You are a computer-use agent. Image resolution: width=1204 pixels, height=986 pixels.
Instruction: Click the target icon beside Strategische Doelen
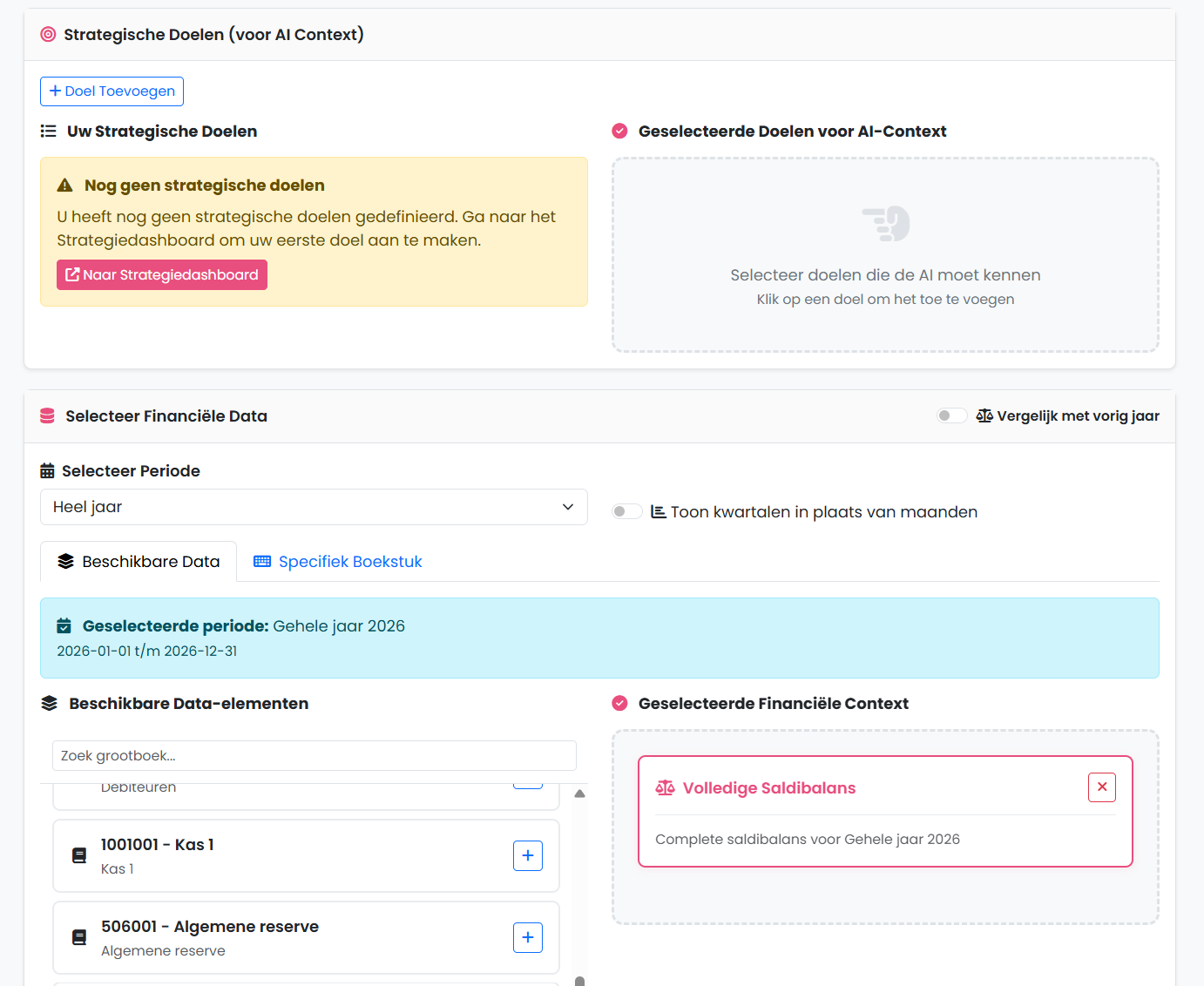[x=48, y=35]
